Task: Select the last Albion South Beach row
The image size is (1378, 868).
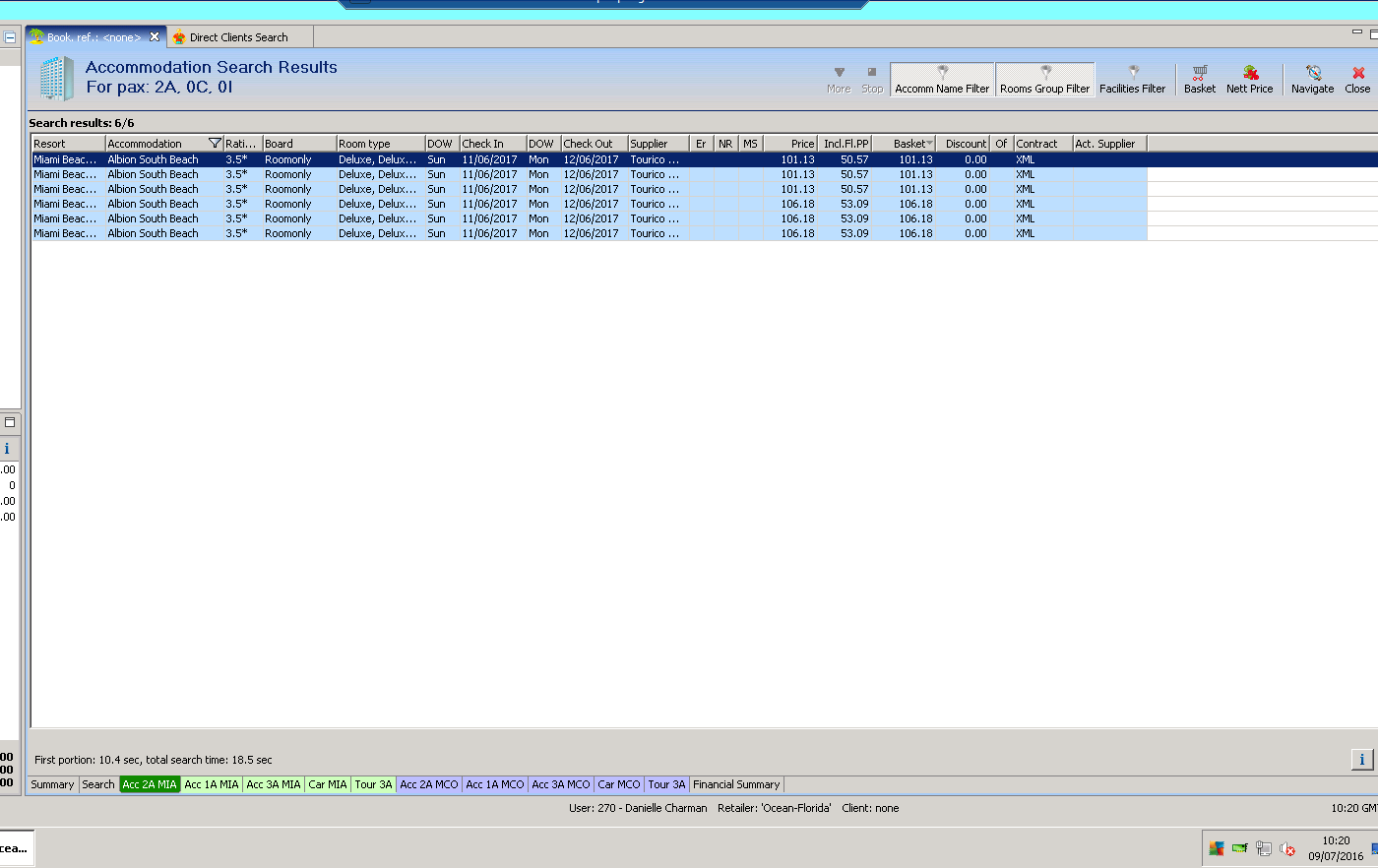Action: point(153,233)
